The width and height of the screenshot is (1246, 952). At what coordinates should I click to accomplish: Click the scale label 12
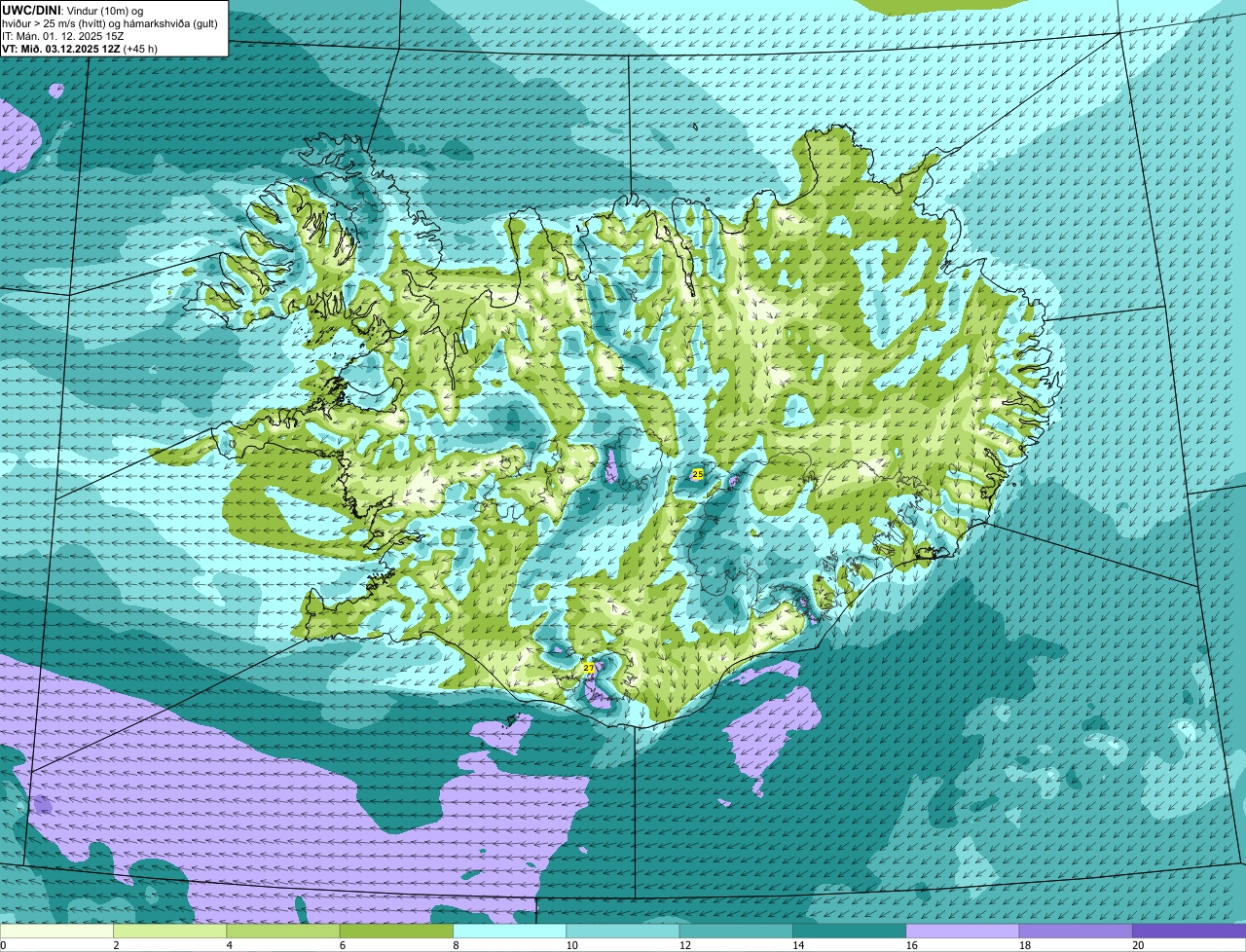(684, 945)
